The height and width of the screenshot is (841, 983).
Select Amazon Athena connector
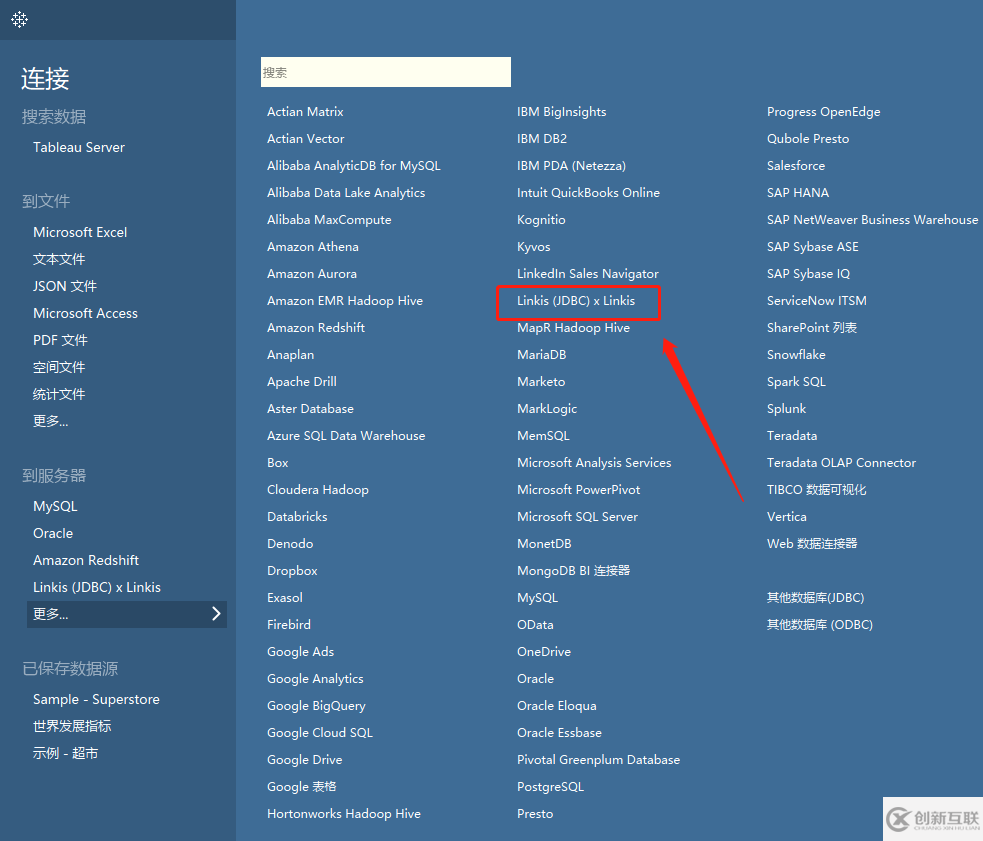click(313, 247)
